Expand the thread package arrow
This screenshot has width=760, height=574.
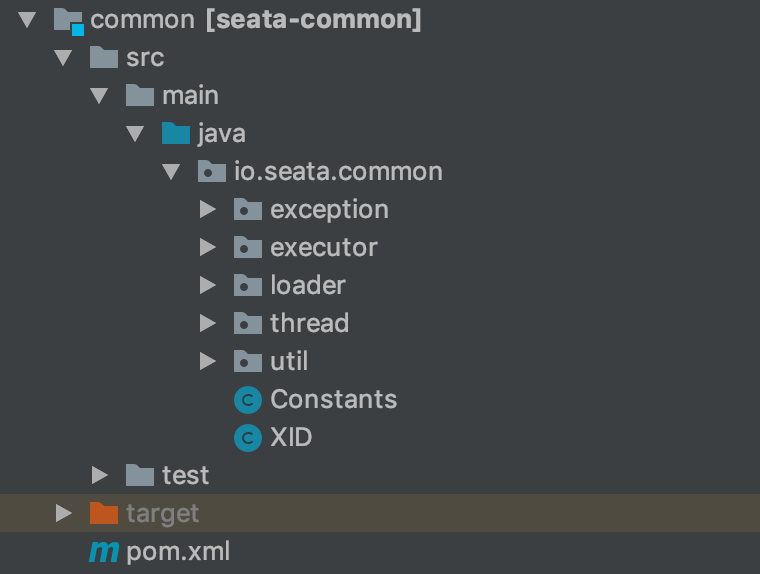(208, 324)
